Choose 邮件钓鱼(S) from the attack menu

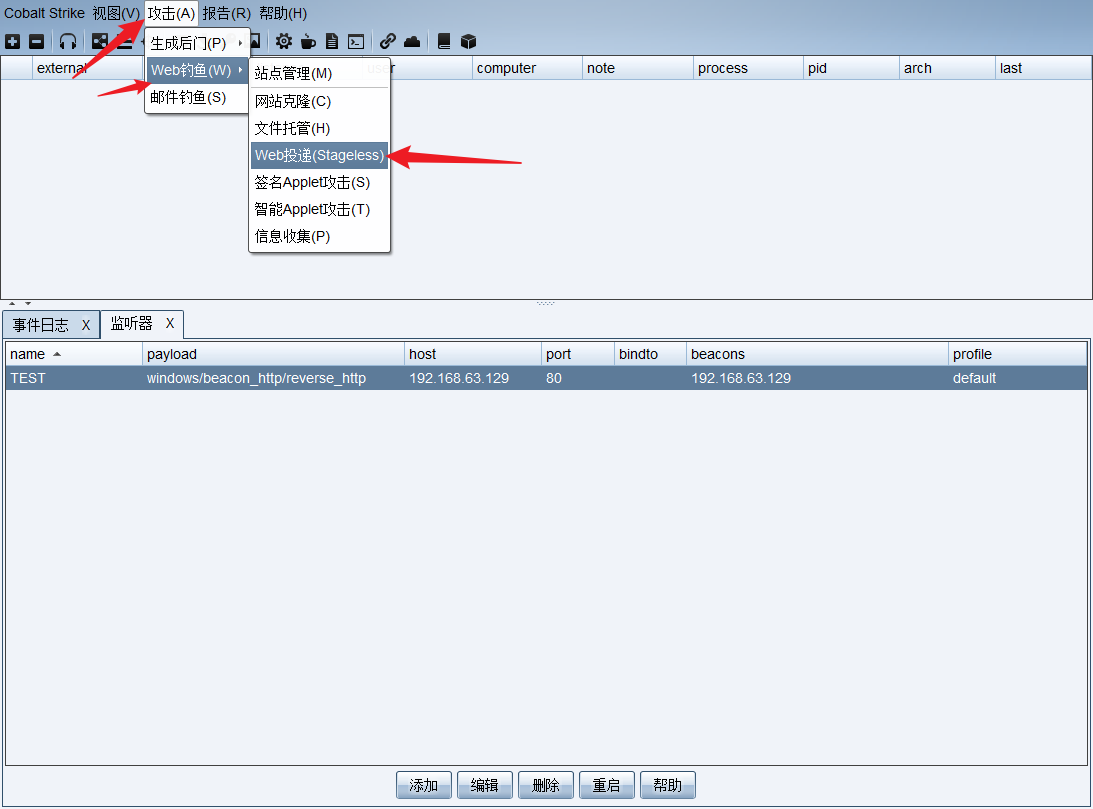197,98
